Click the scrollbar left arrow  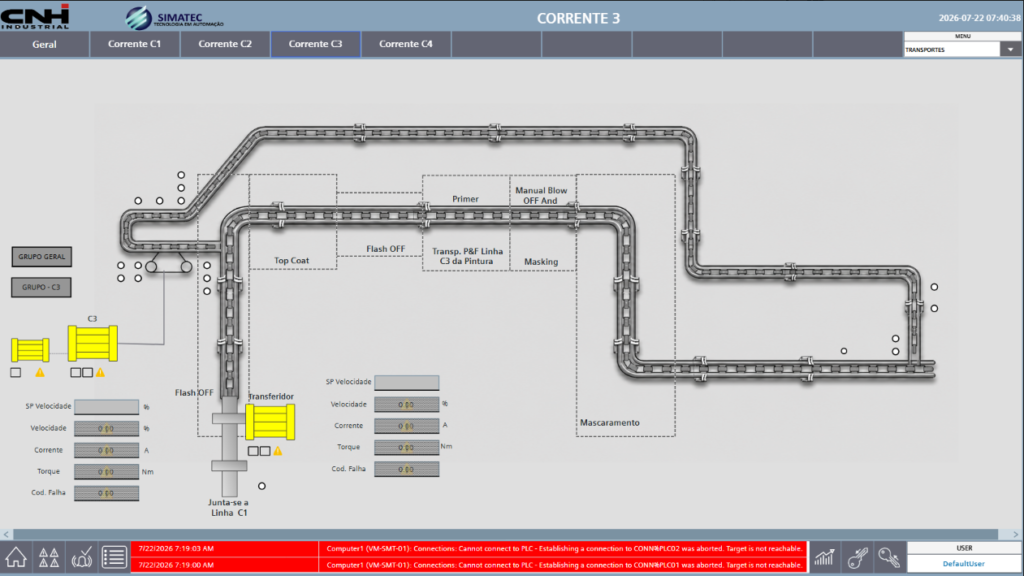coord(6,534)
